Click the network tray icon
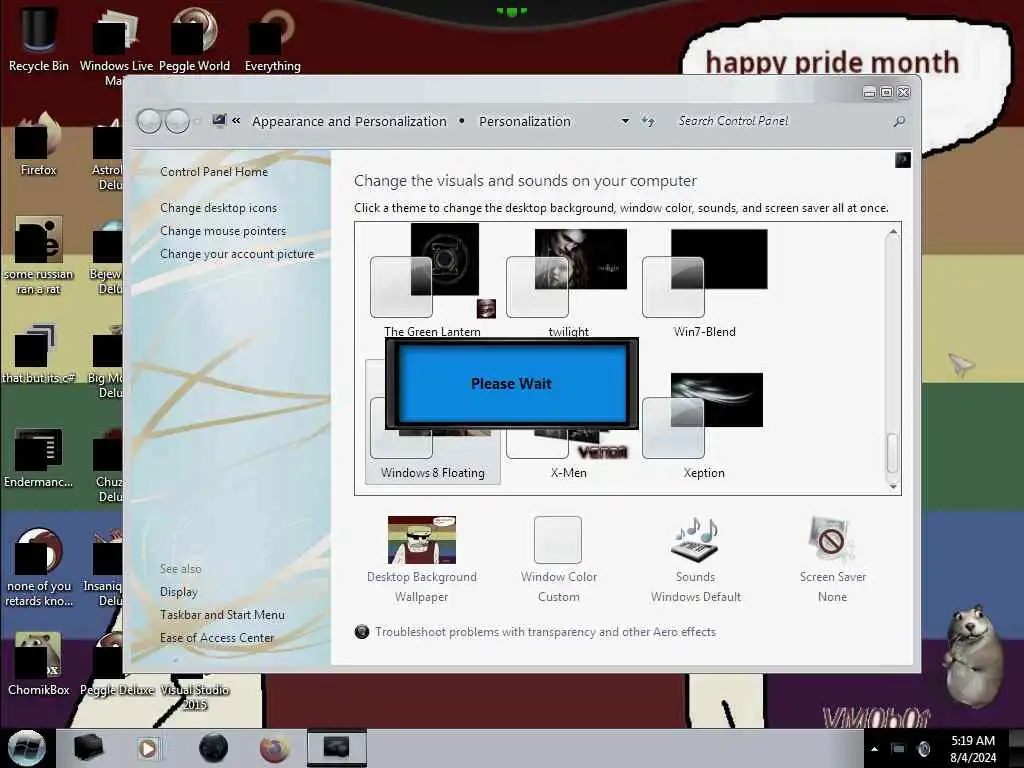 pyautogui.click(x=899, y=749)
